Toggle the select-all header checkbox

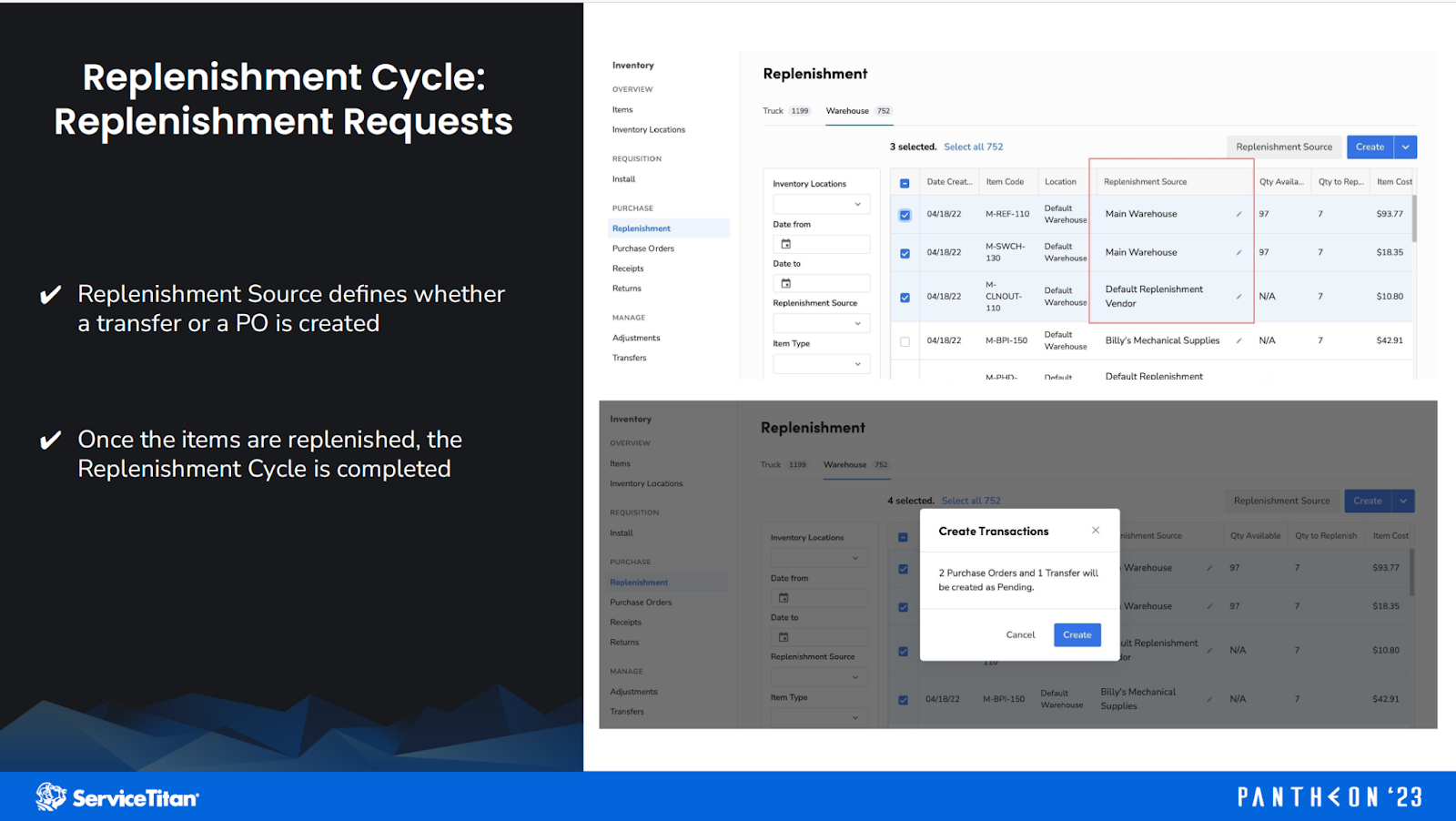pyautogui.click(x=905, y=182)
